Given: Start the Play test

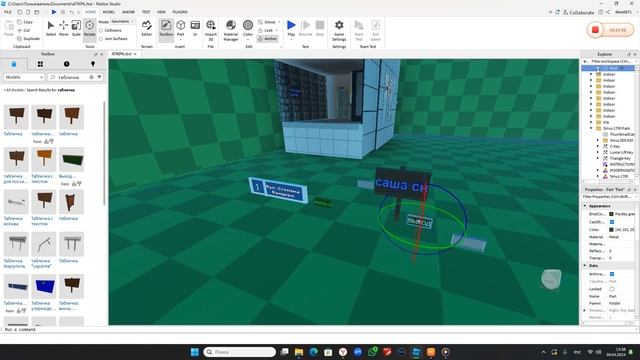Looking at the screenshot, I should click(x=291, y=27).
